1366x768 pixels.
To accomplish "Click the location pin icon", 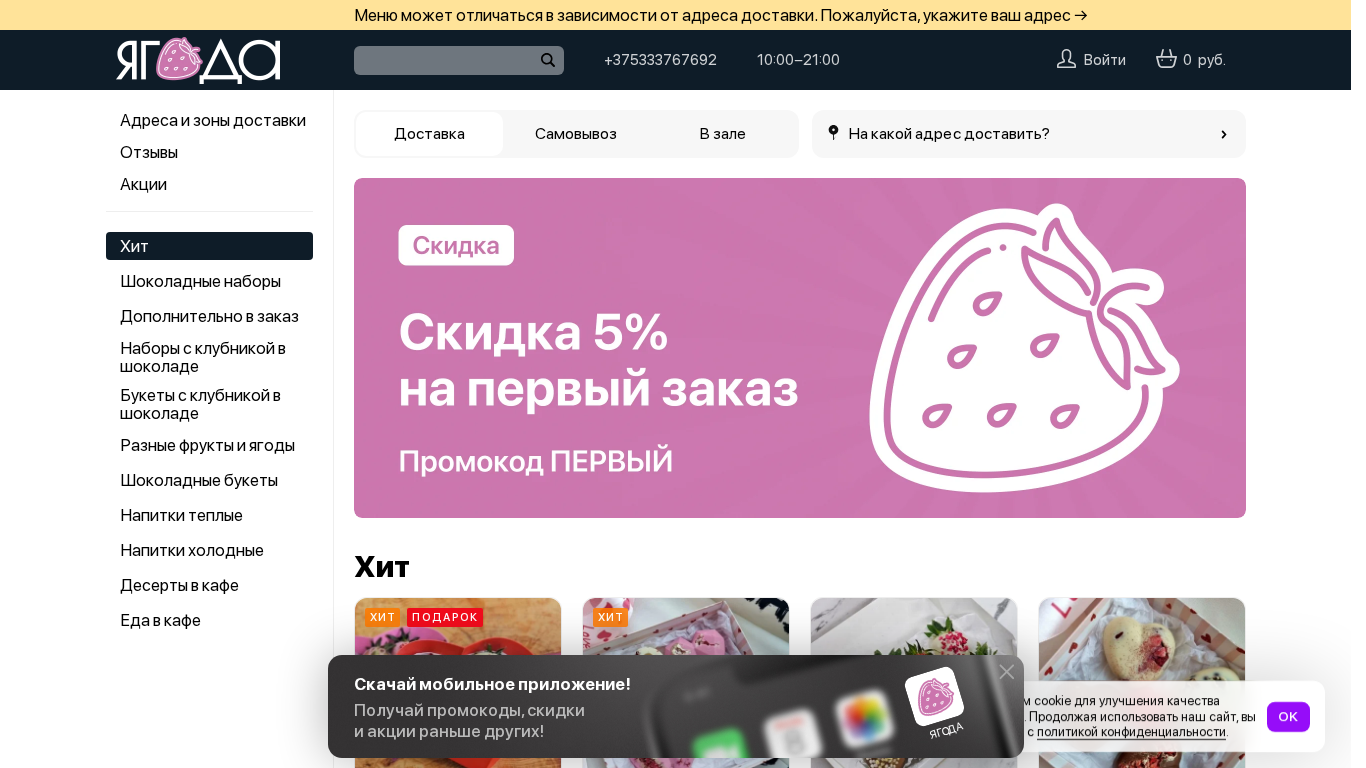I will pos(833,132).
